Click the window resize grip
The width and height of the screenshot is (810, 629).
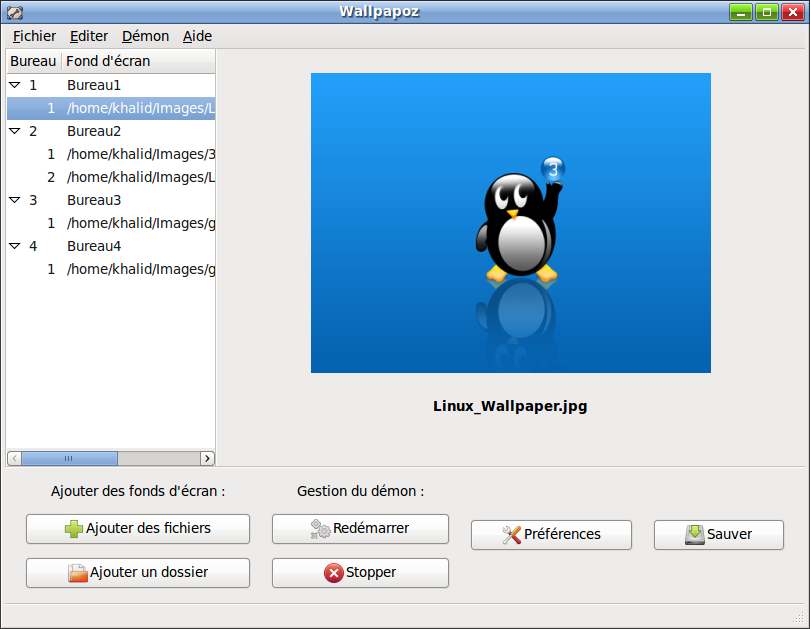(799, 617)
